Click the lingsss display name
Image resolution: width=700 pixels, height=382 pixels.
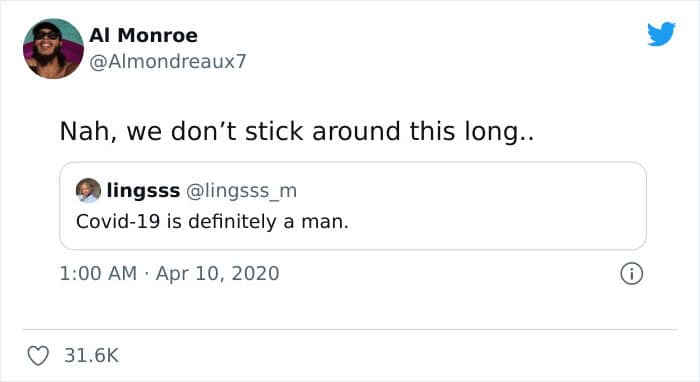click(143, 191)
